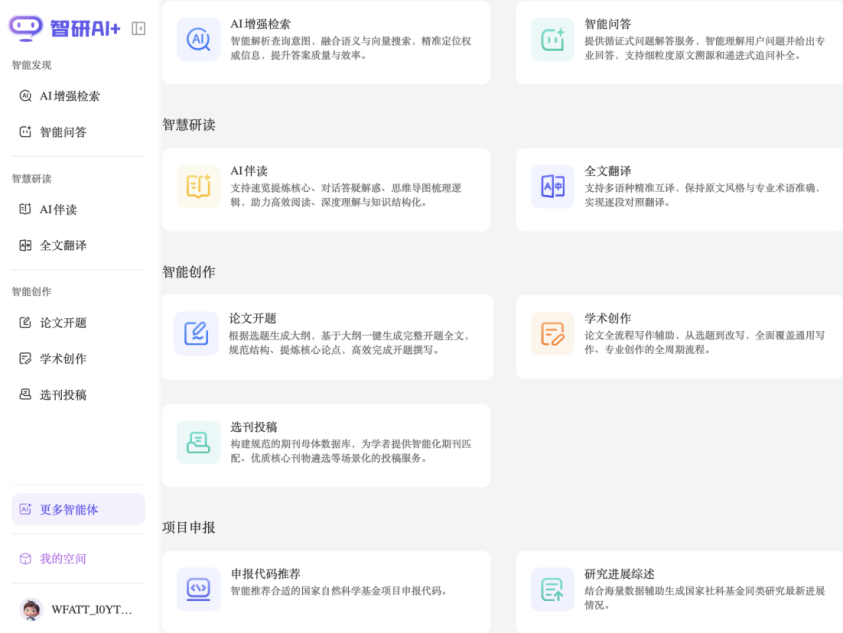This screenshot has height=633, width=843.
Task: Open AI增强检索 in the sidebar
Action: 69,96
